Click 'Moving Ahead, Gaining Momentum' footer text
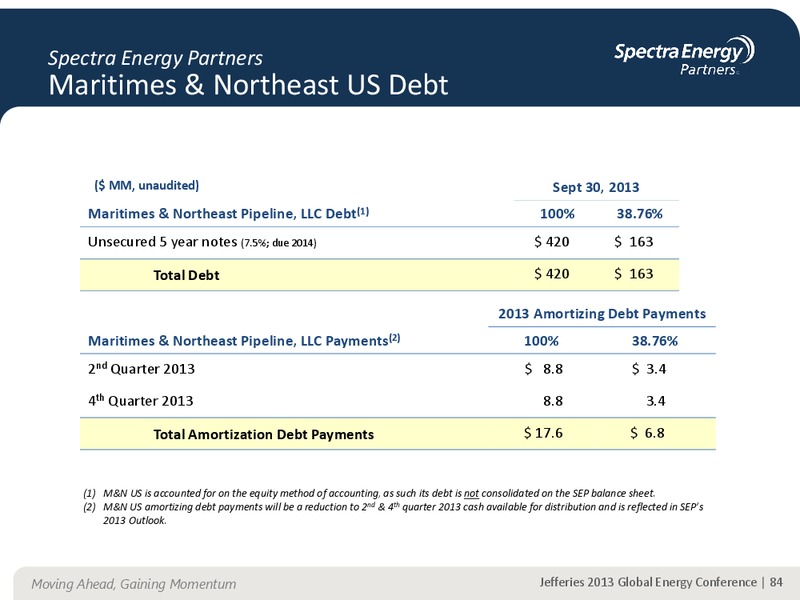The height and width of the screenshot is (600, 800). pyautogui.click(x=134, y=584)
